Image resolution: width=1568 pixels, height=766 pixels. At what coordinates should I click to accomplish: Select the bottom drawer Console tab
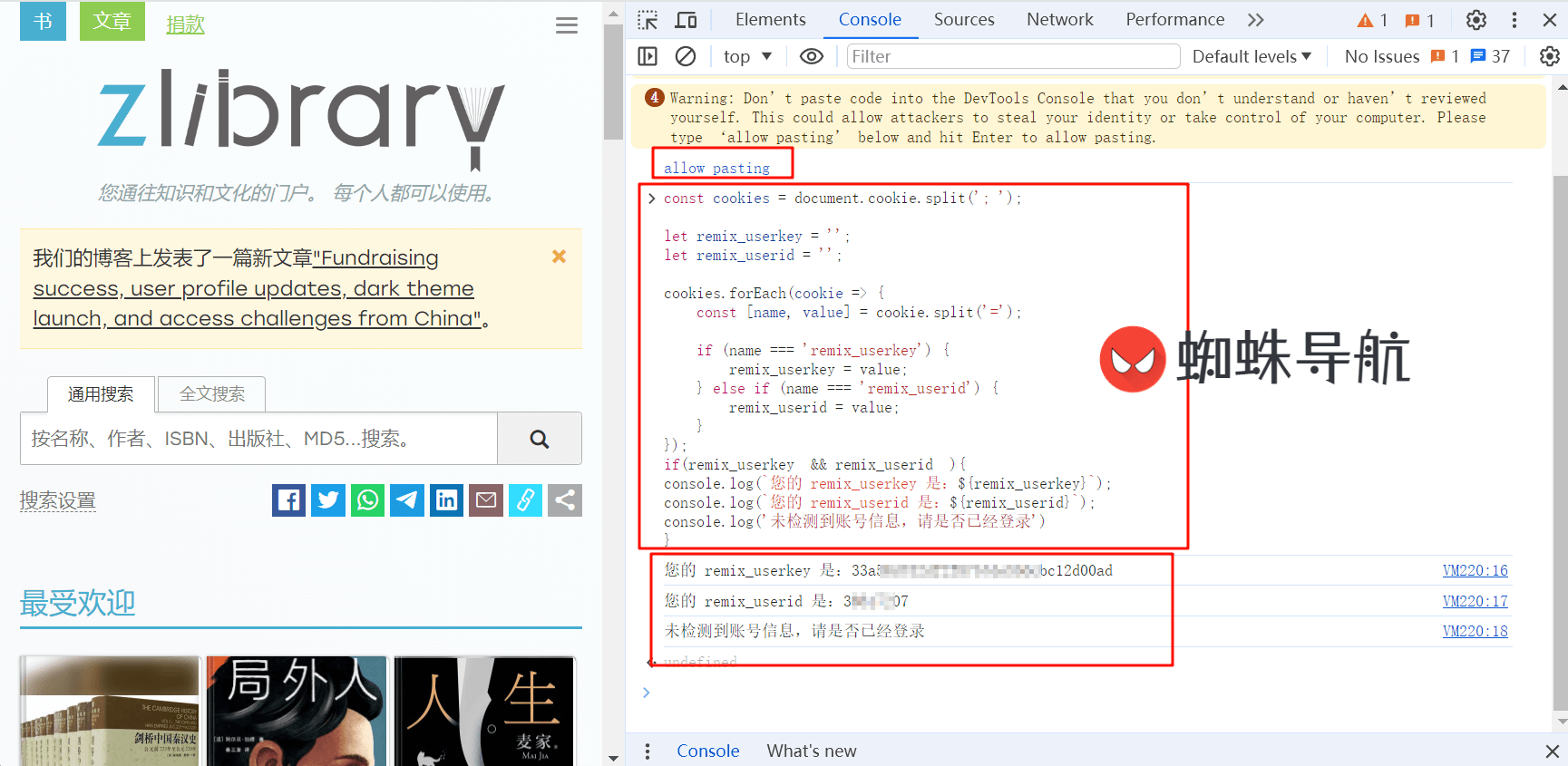pos(708,751)
